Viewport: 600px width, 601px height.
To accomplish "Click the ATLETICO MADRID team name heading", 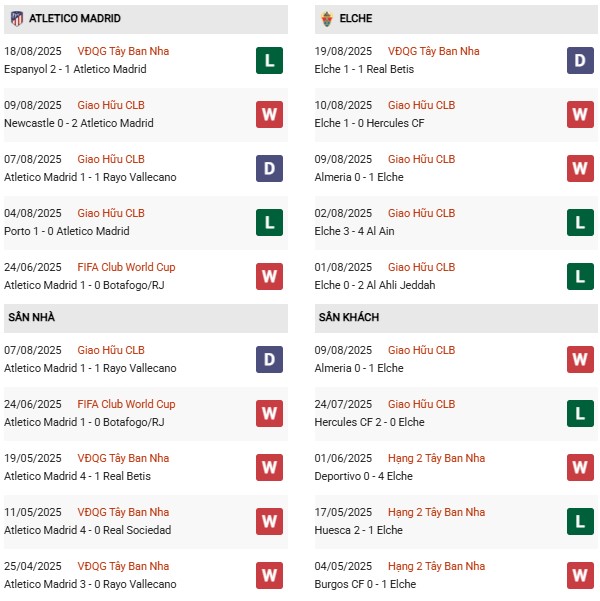I will [x=75, y=19].
